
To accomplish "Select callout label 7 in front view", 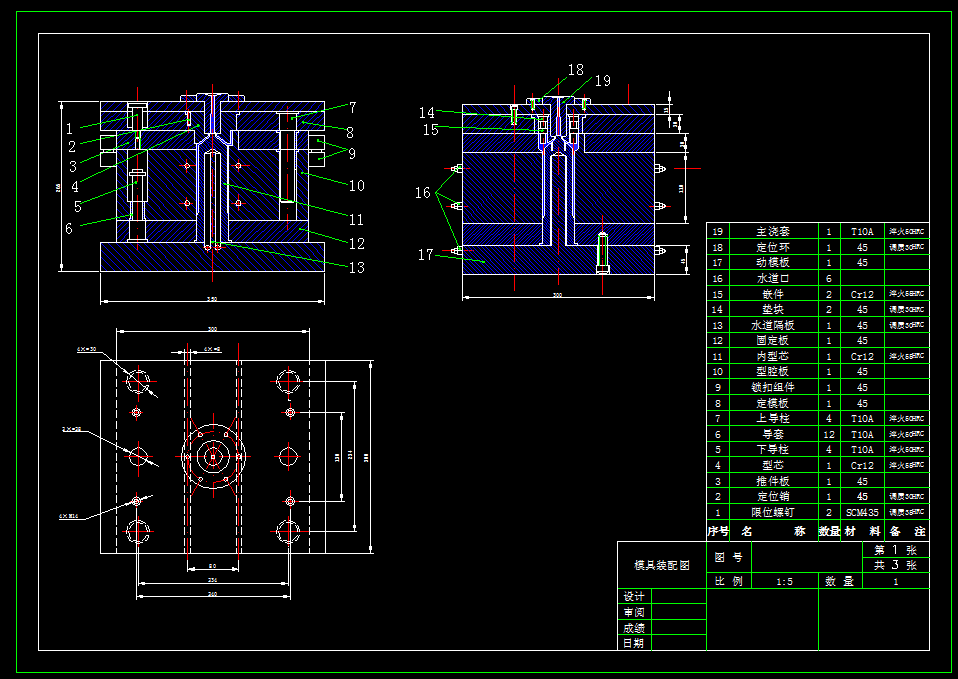I will (x=352, y=107).
